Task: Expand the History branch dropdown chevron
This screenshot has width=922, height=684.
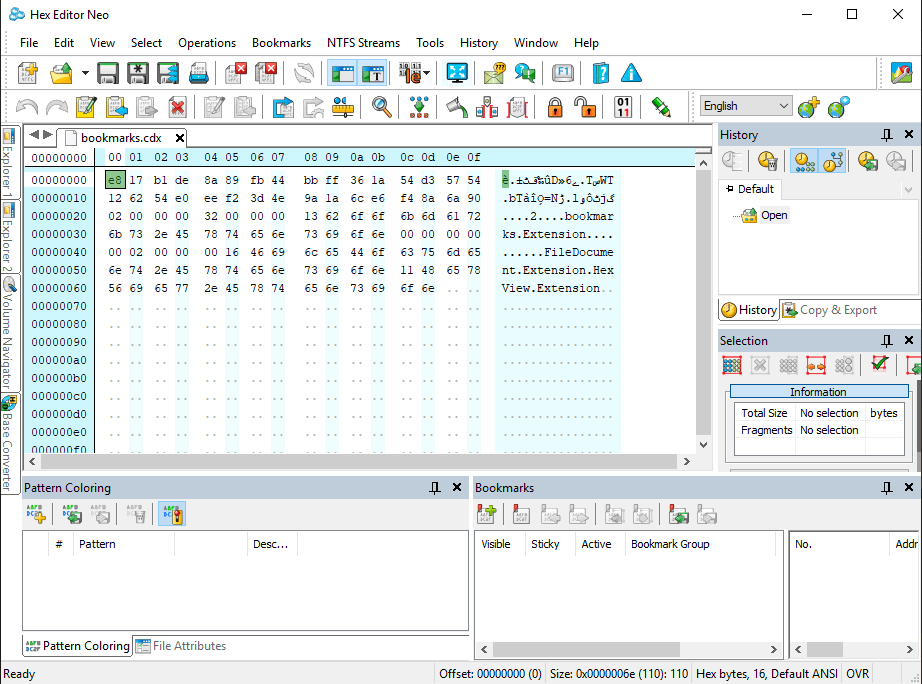Action: [x=908, y=189]
